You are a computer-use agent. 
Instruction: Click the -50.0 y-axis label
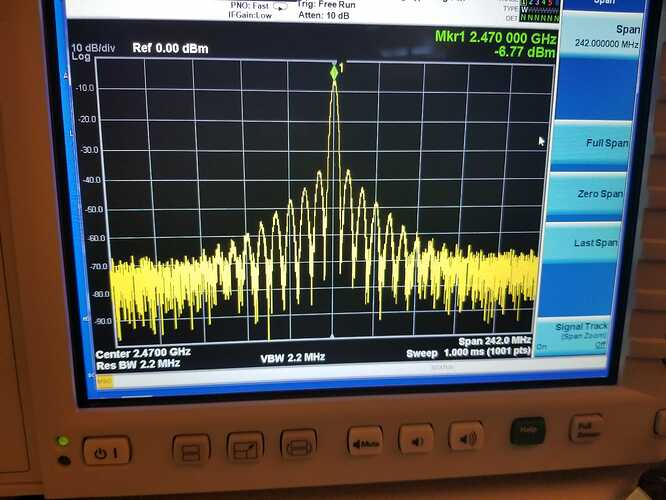pyautogui.click(x=94, y=209)
